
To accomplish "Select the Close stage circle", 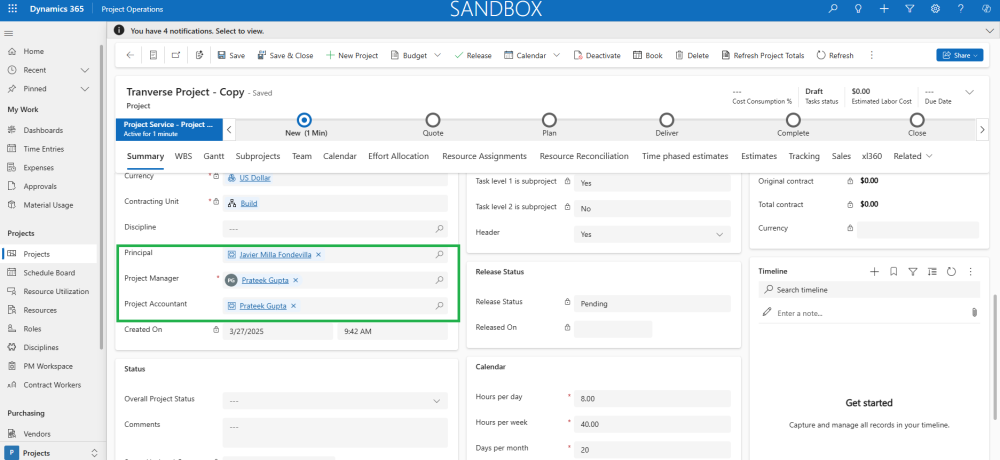I will 917,120.
